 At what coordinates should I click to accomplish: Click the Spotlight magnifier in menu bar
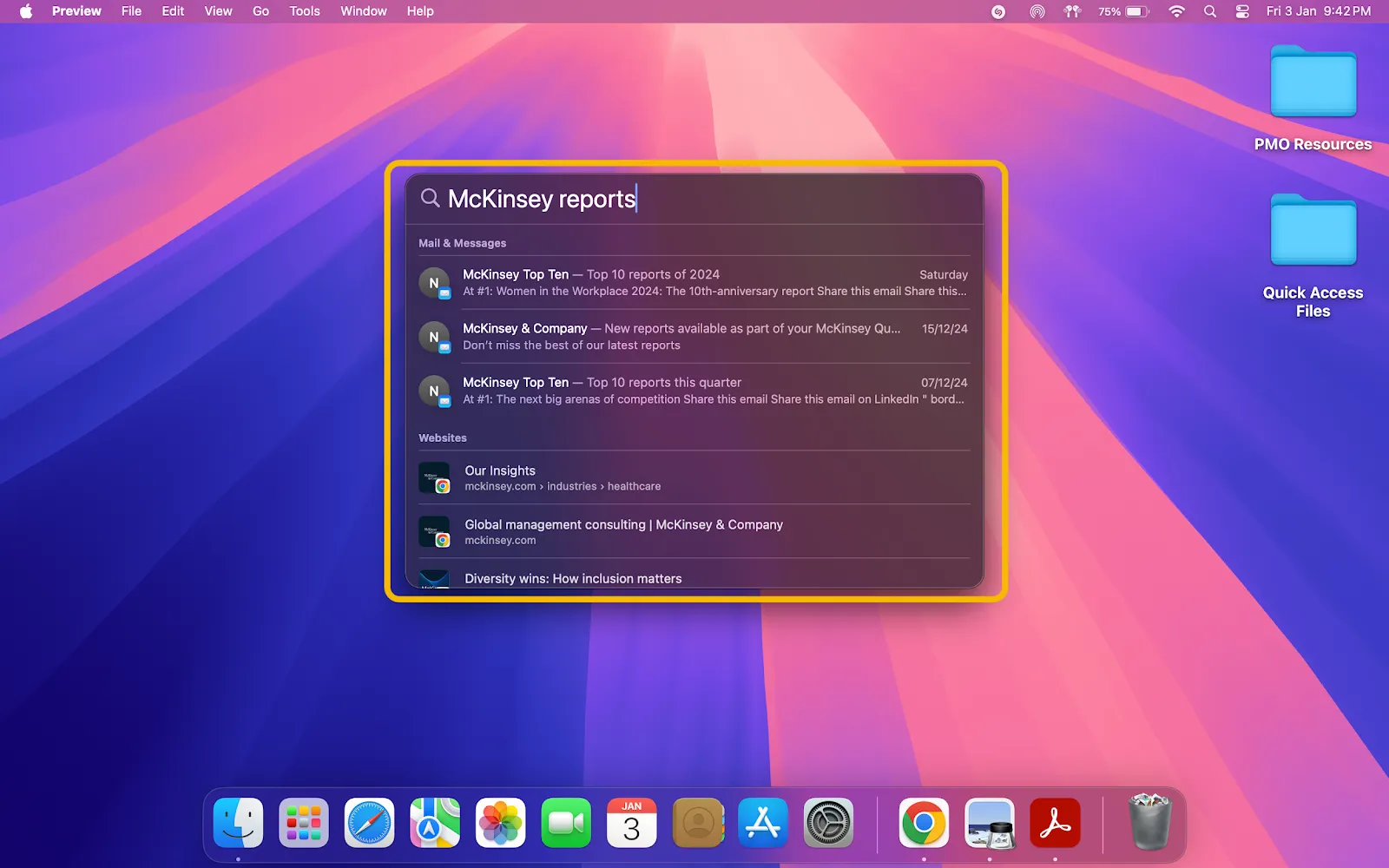(1210, 11)
